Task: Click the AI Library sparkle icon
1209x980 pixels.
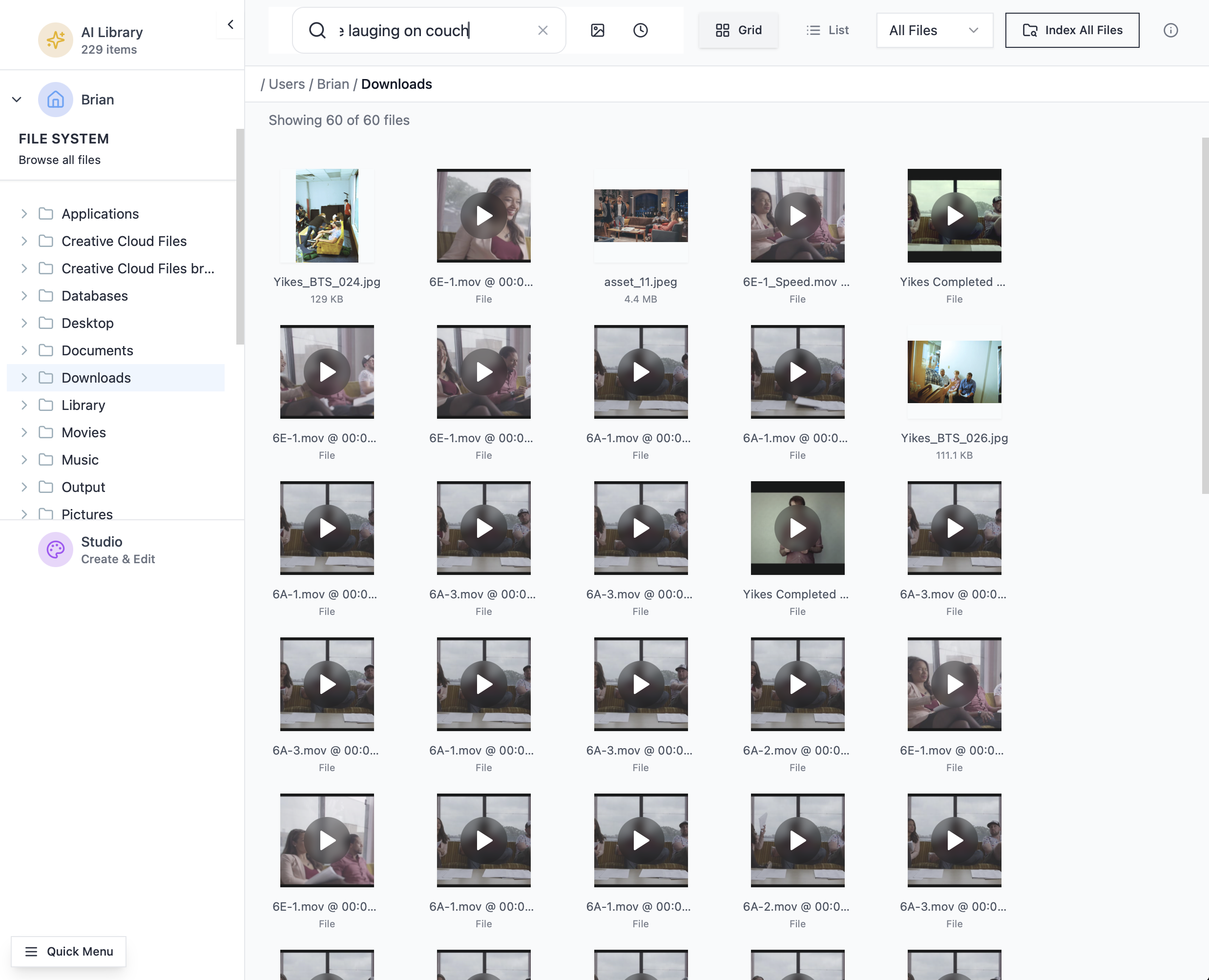Action: pos(55,40)
